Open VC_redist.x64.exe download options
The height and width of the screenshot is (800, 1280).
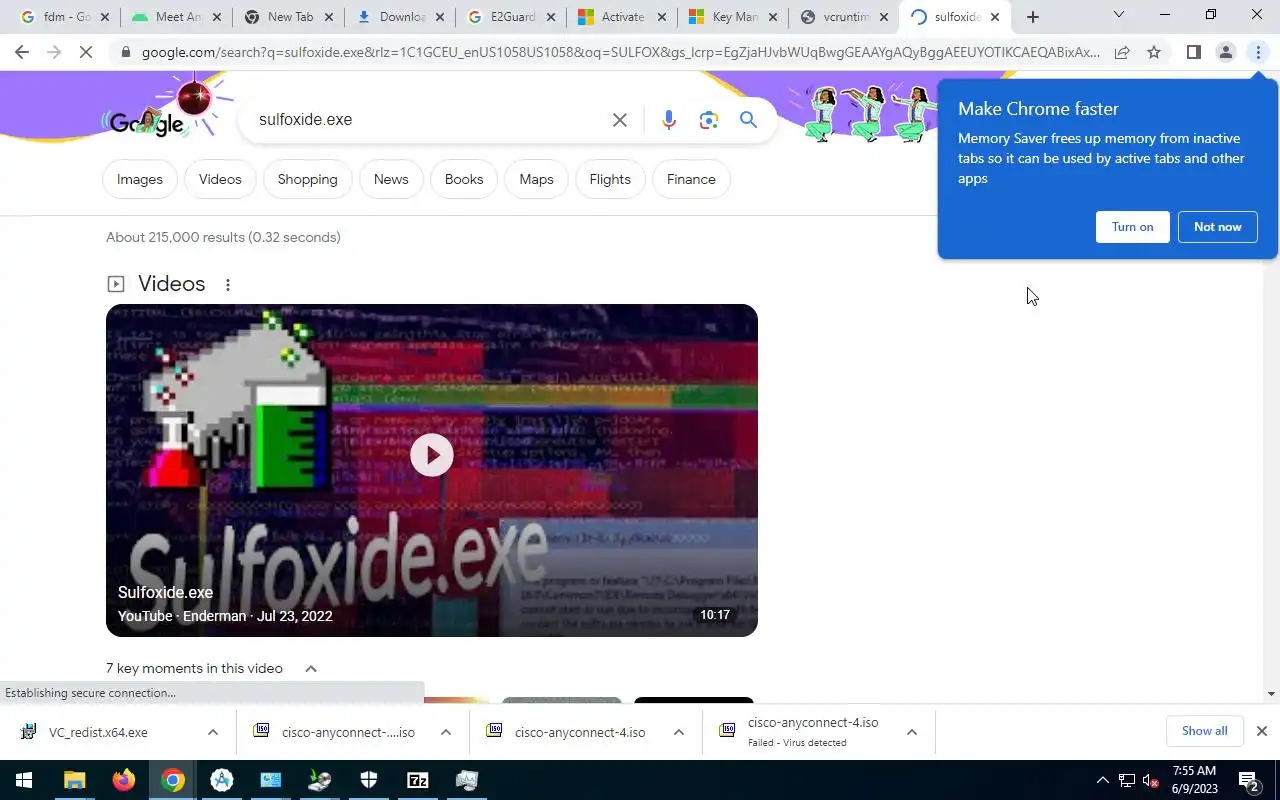pos(213,732)
